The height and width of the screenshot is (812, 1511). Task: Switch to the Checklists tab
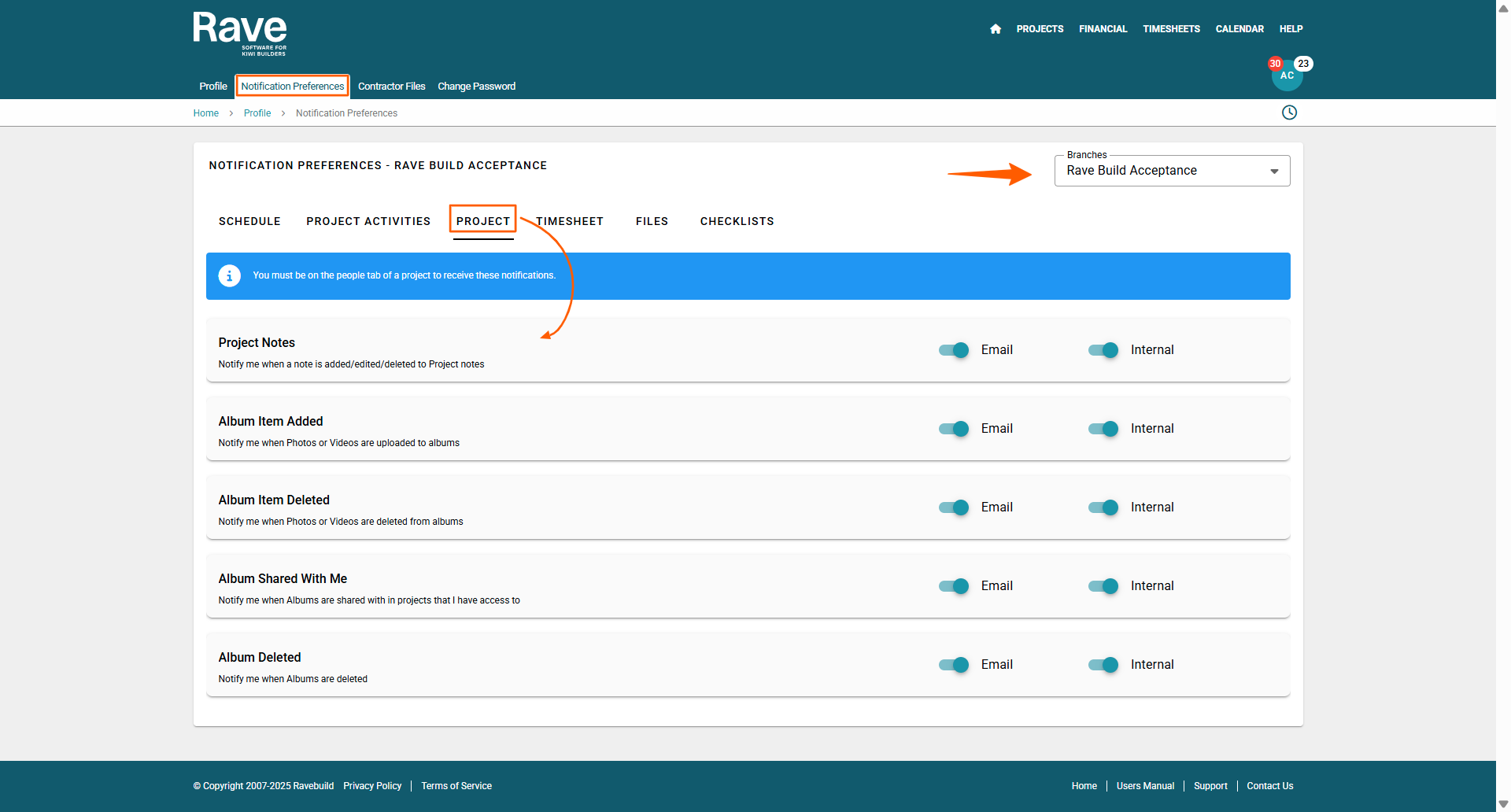737,221
